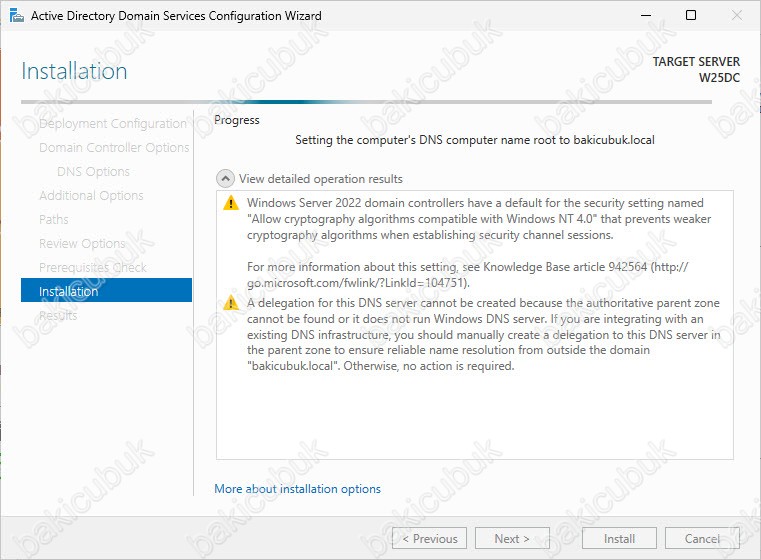Image resolution: width=761 pixels, height=560 pixels.
Task: Open More about installation options link
Action: pos(298,489)
